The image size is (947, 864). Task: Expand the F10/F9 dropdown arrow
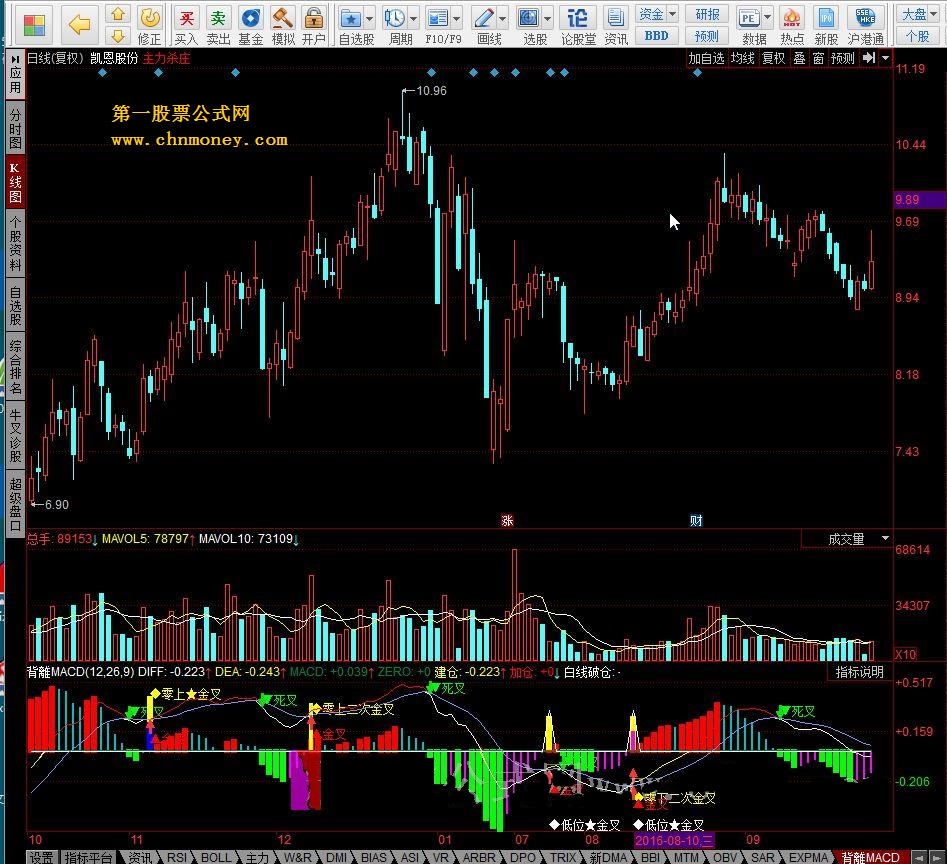pos(457,19)
